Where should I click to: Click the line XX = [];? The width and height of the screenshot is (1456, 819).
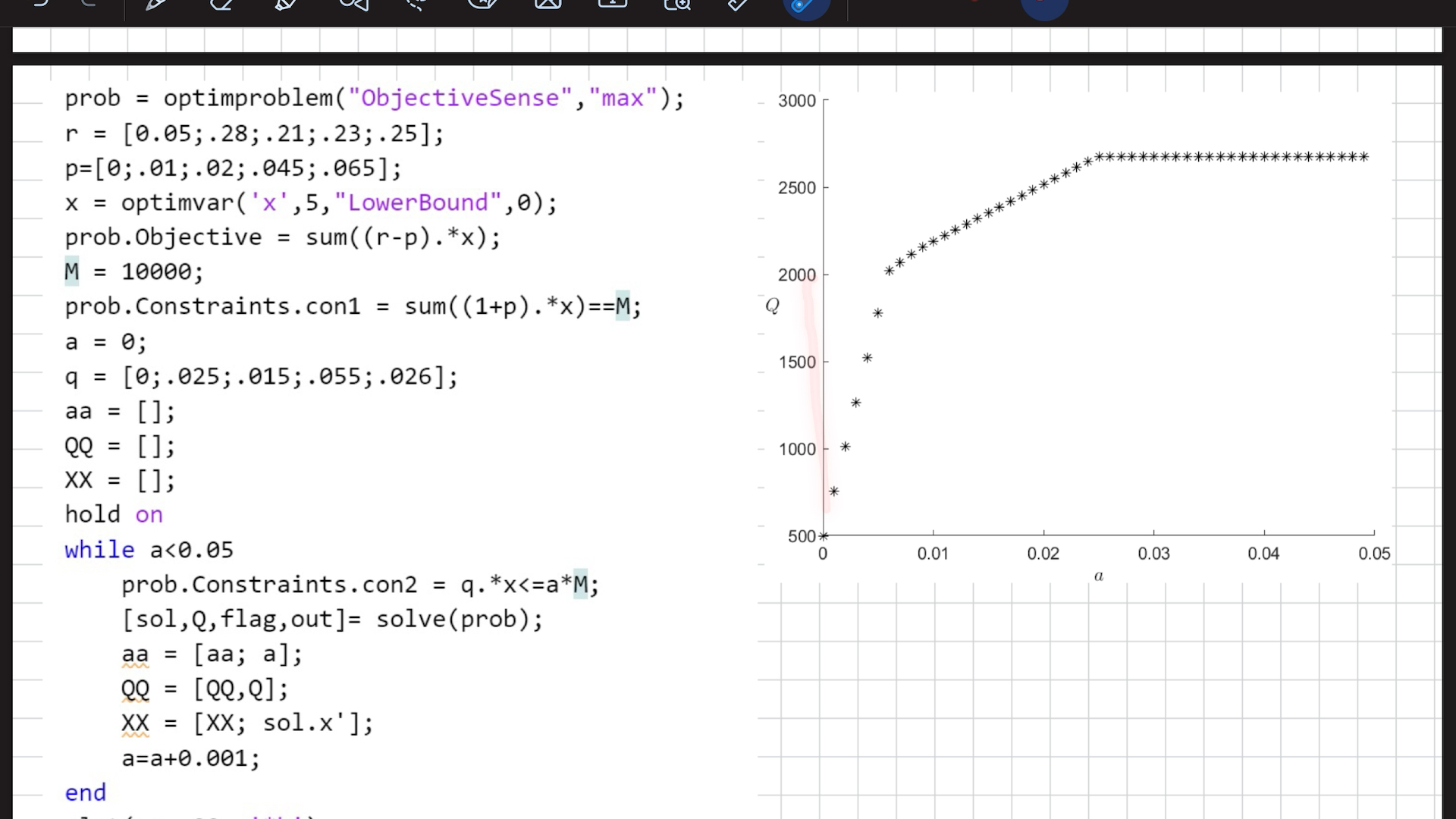point(120,481)
